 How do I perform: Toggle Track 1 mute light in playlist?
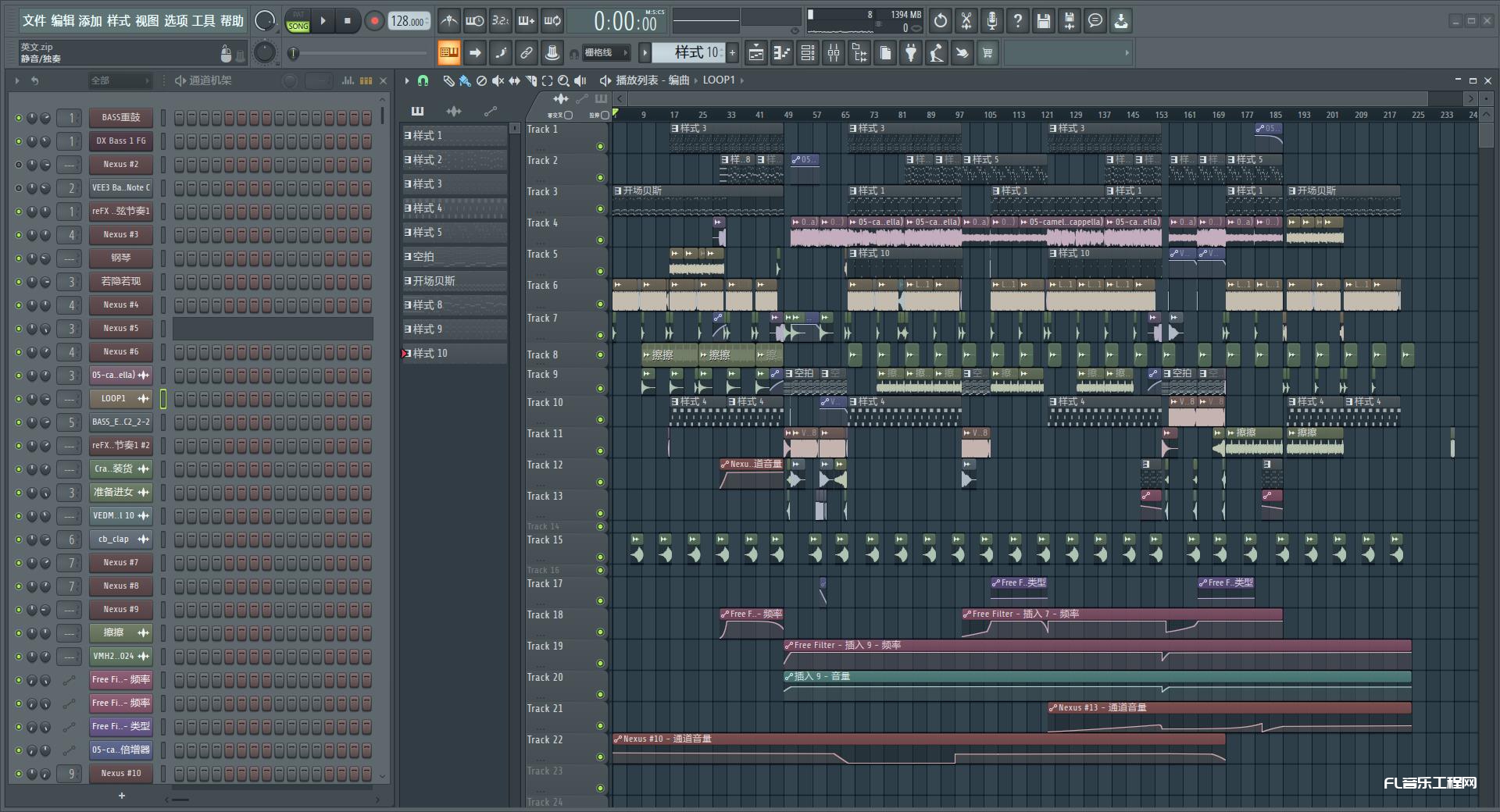pyautogui.click(x=600, y=146)
